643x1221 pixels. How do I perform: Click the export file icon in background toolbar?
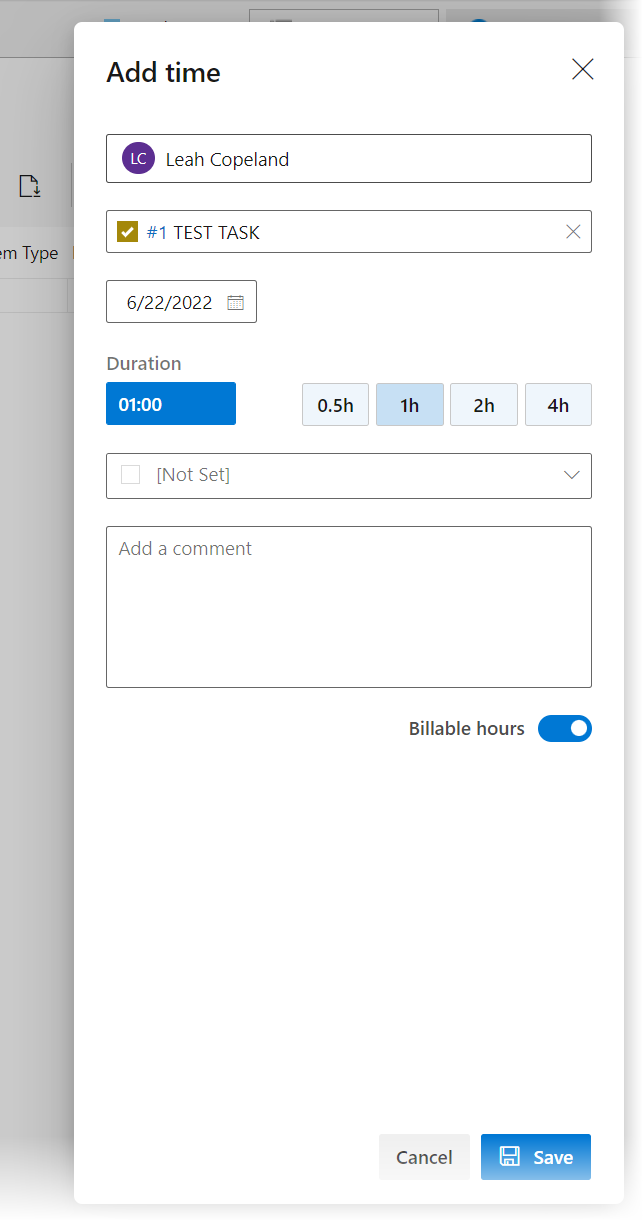(30, 185)
